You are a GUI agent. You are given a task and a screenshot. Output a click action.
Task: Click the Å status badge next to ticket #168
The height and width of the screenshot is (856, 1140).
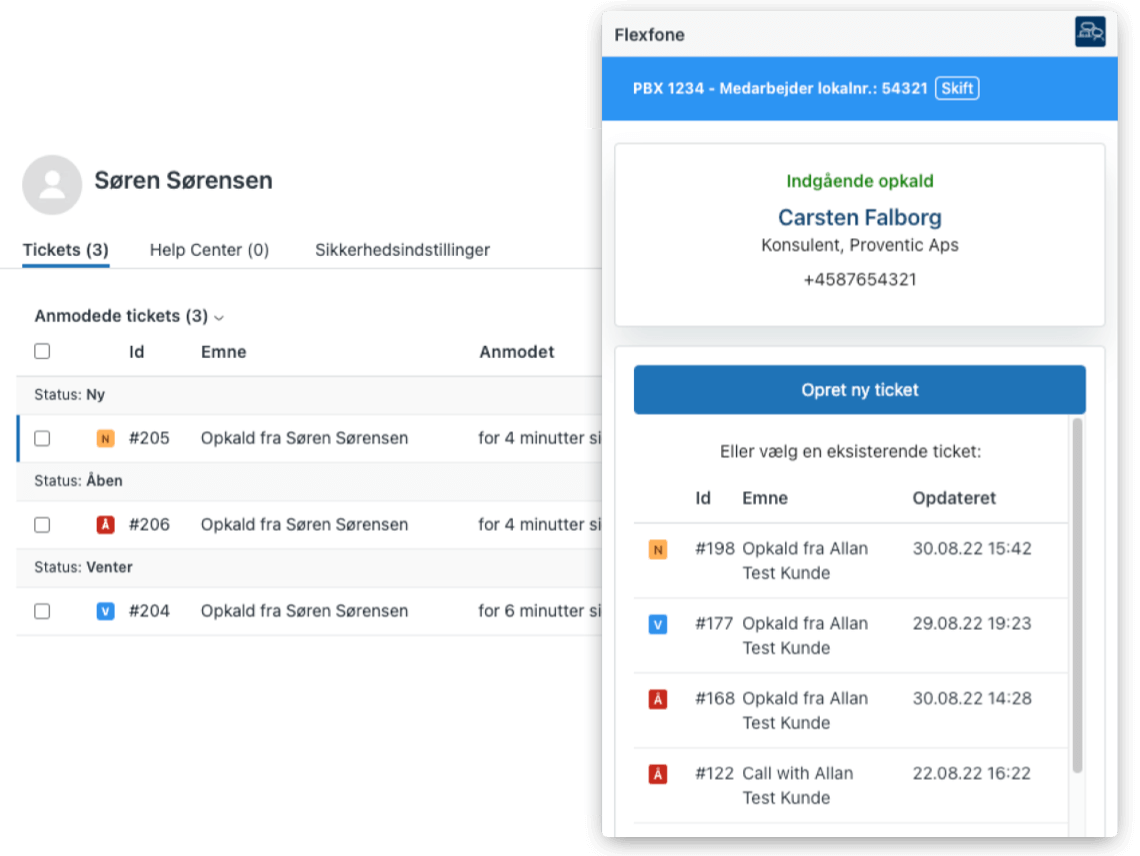point(660,699)
